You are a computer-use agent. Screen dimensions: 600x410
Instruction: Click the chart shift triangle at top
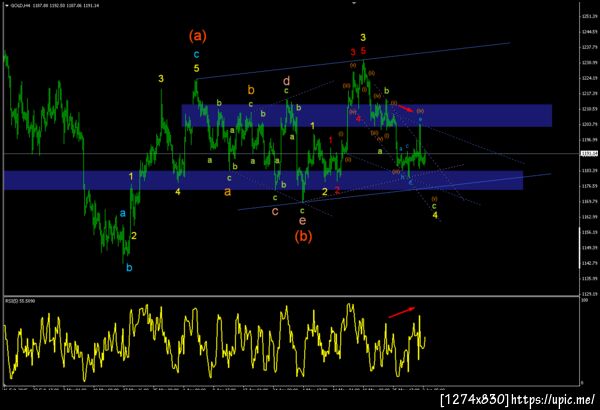coord(354,3)
